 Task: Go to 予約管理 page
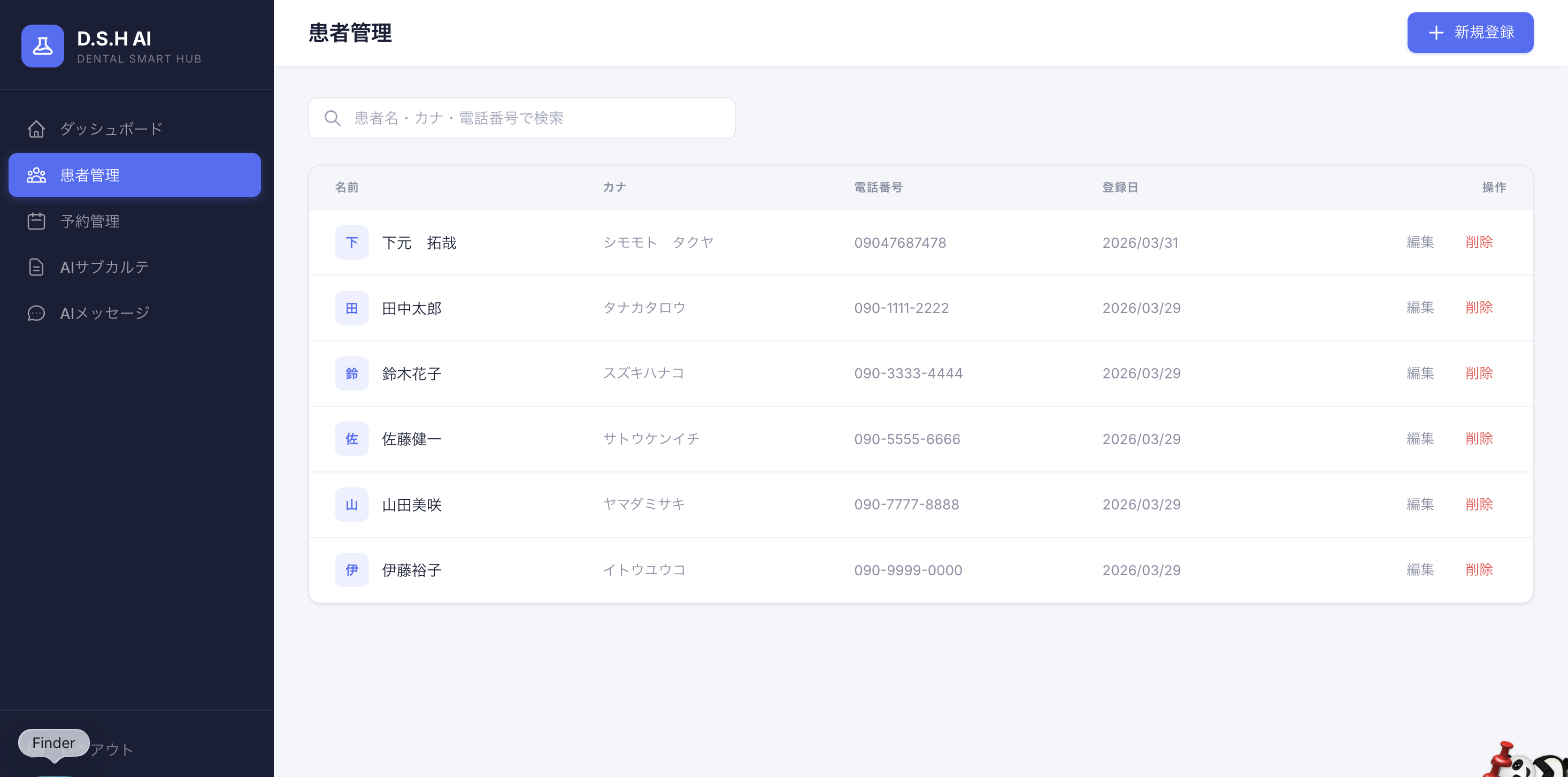(x=135, y=221)
